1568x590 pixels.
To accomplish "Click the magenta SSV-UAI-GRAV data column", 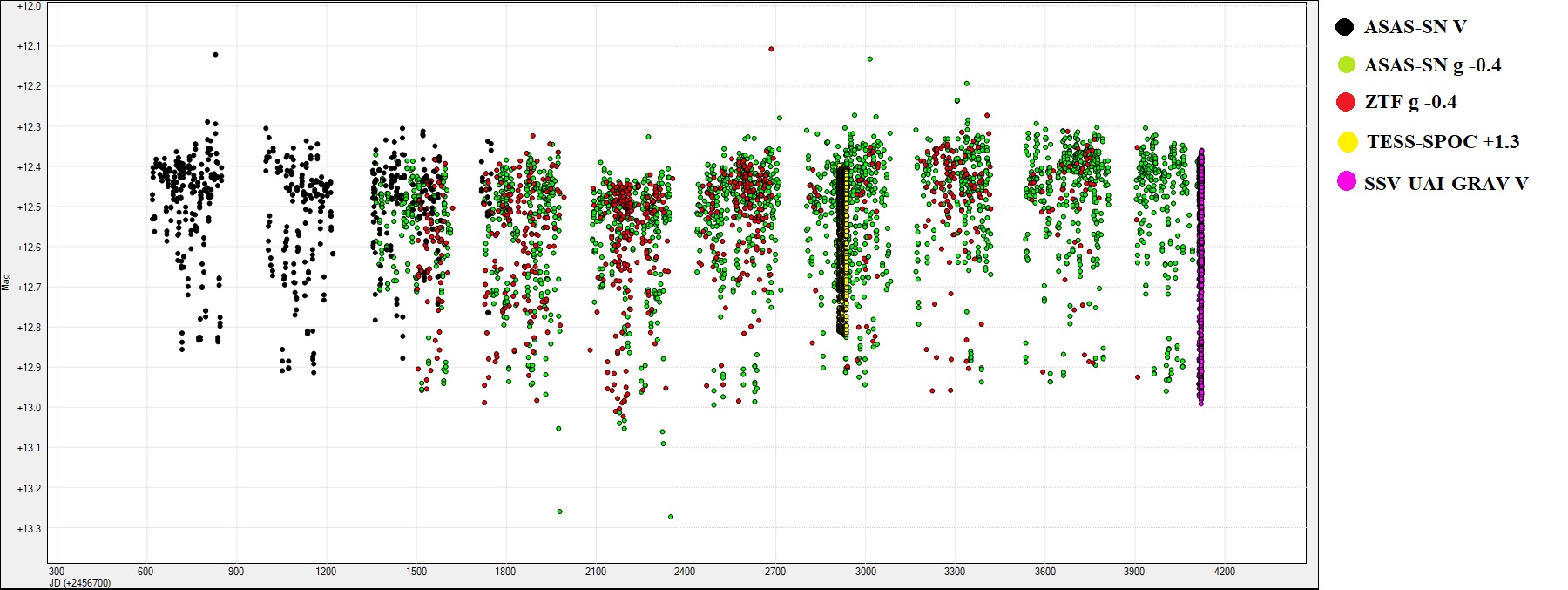I will click(x=1200, y=277).
